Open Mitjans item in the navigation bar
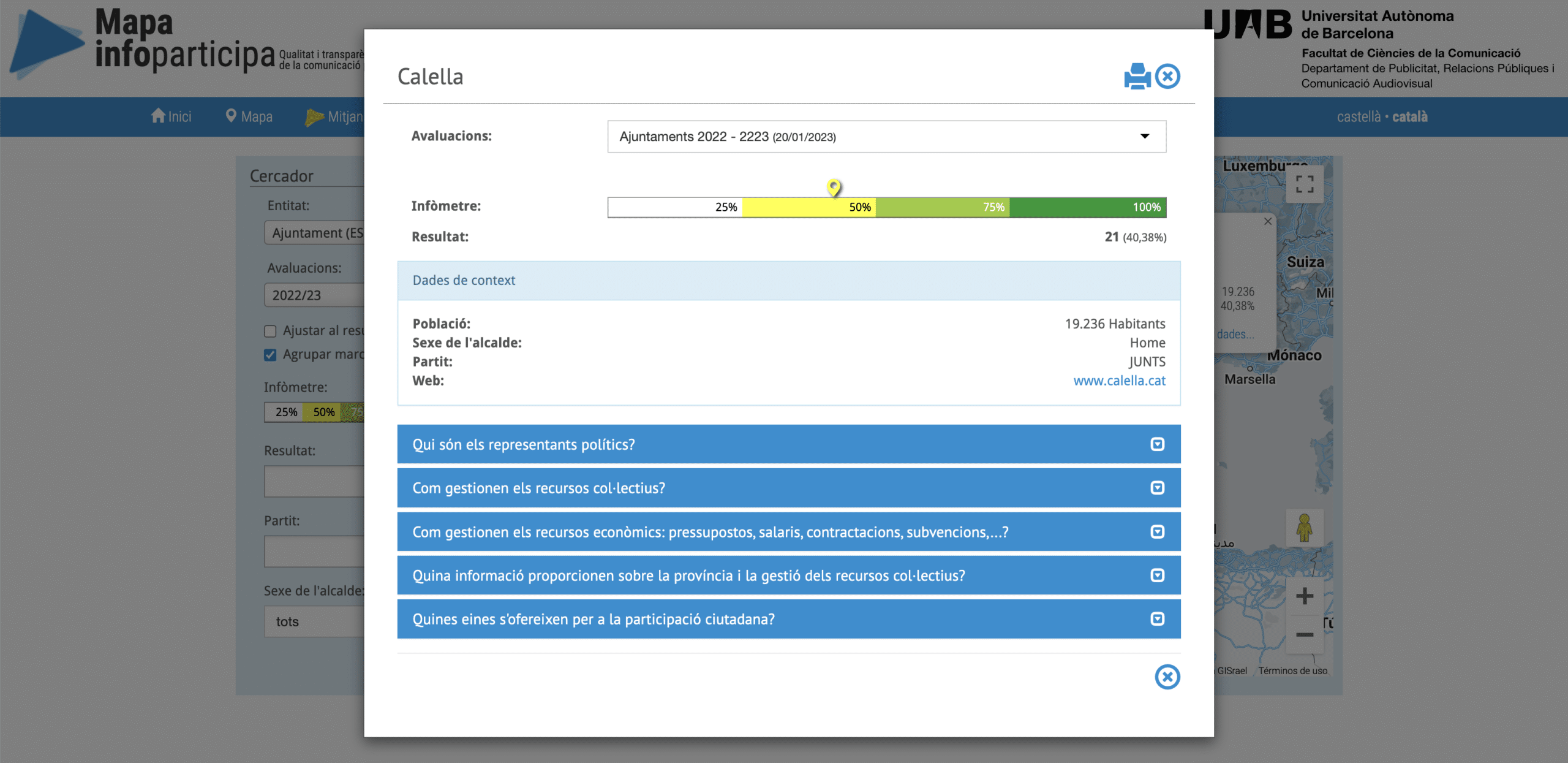Screen dimensions: 1568x763 tap(334, 116)
